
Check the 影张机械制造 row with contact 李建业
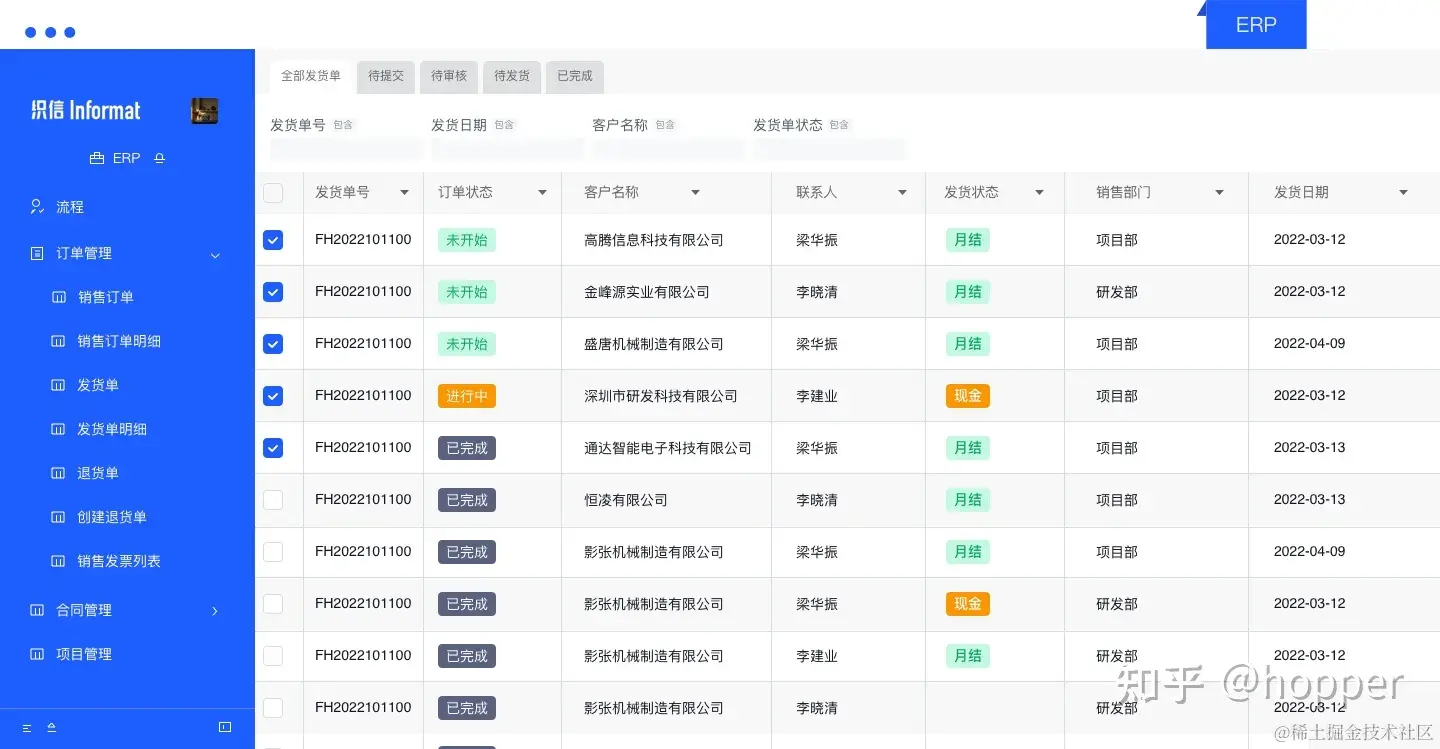(273, 656)
